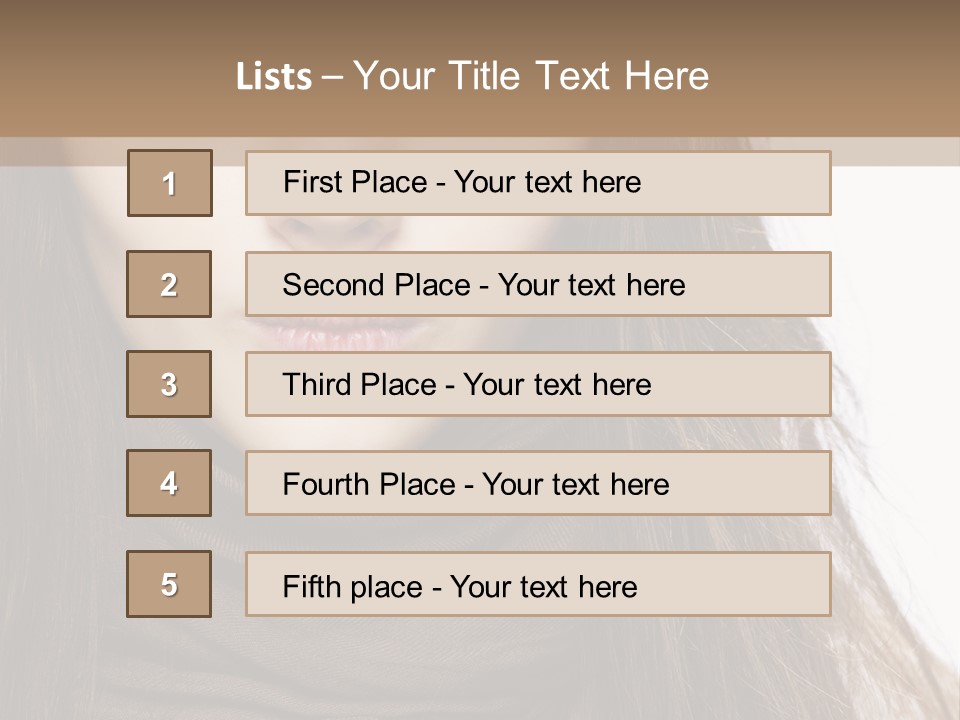Image resolution: width=960 pixels, height=720 pixels.
Task: Select "Your Title Text Here" in the title
Action: (x=531, y=76)
